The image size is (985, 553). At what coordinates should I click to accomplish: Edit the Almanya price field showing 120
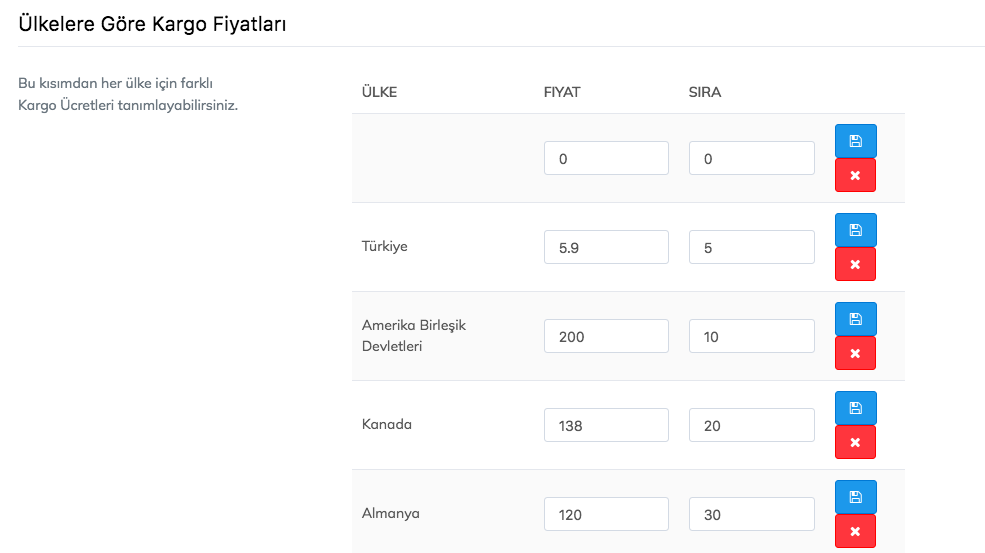click(x=606, y=515)
